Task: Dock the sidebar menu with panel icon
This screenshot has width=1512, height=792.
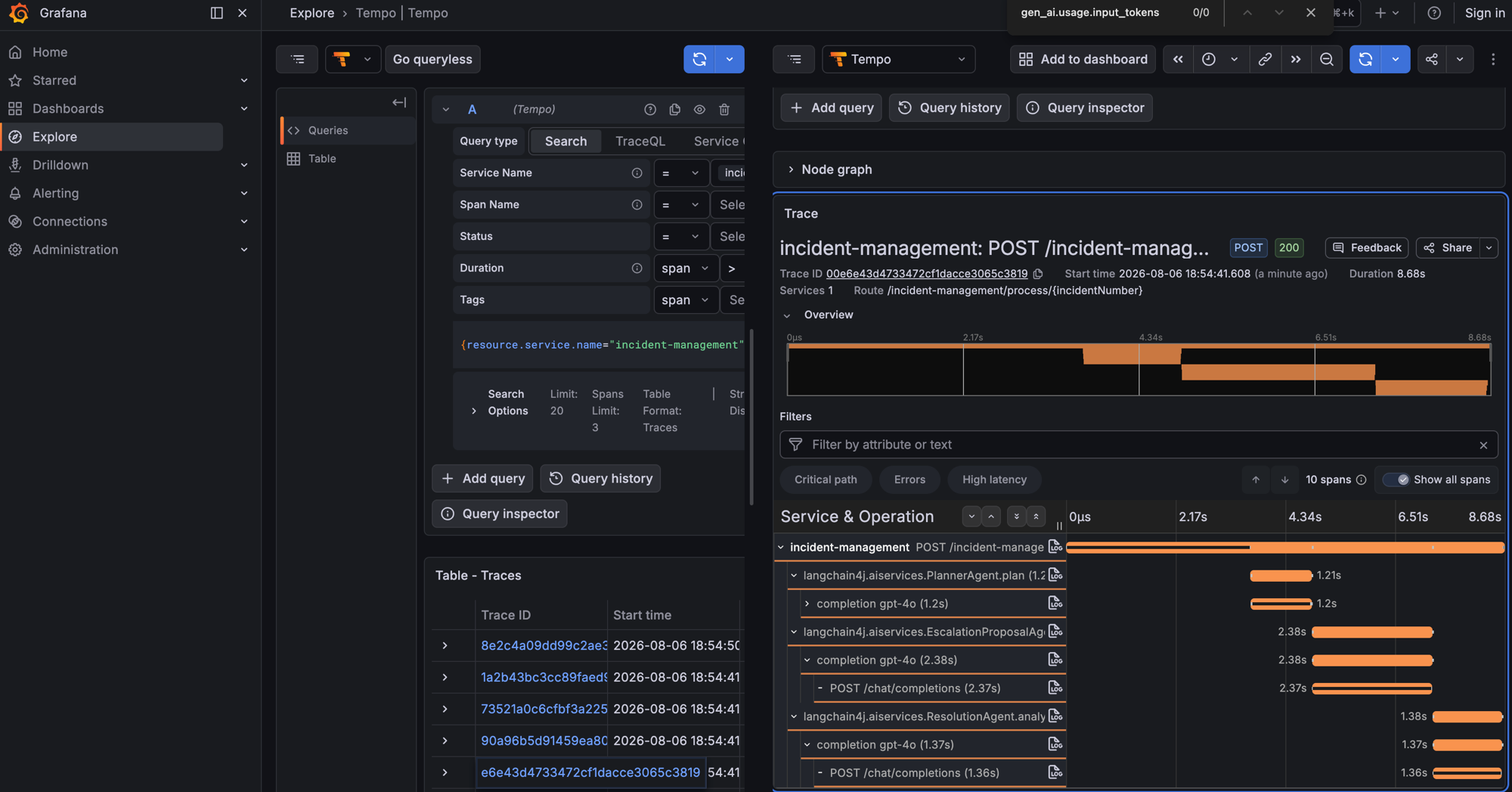Action: [x=216, y=13]
